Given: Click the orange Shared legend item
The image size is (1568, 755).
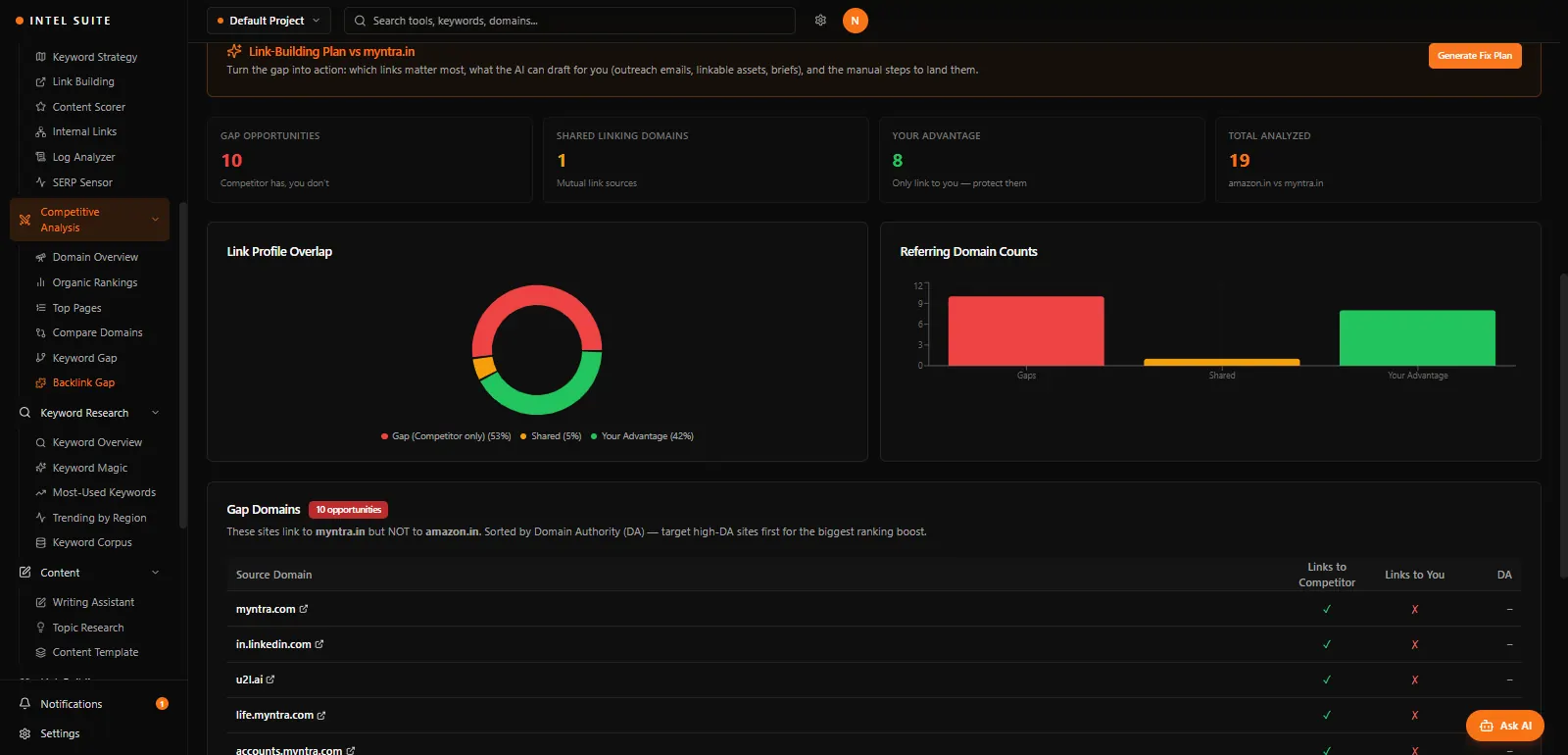Looking at the screenshot, I should 551,436.
